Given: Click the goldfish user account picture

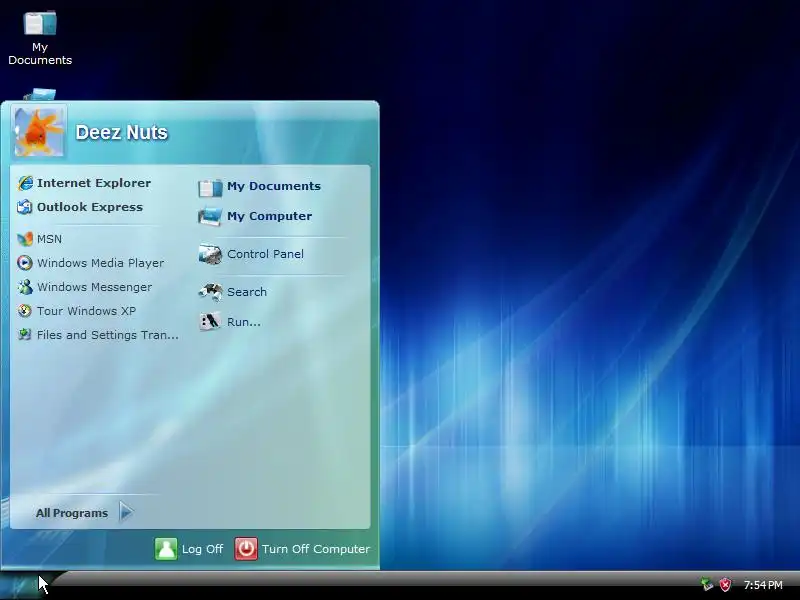Looking at the screenshot, I should tap(39, 132).
